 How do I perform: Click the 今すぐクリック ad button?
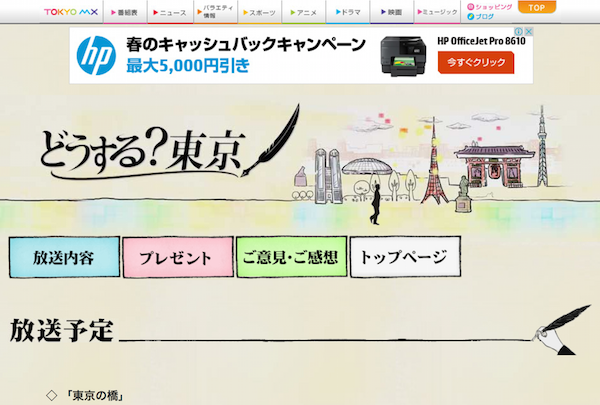tap(476, 62)
